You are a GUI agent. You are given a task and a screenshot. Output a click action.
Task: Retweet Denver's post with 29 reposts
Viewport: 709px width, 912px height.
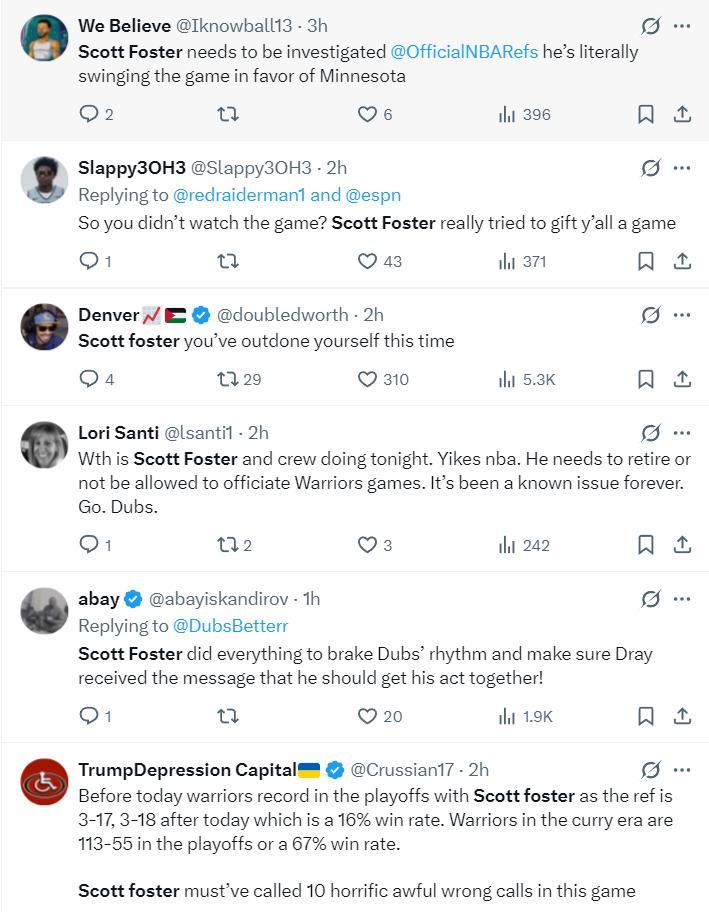(x=227, y=379)
